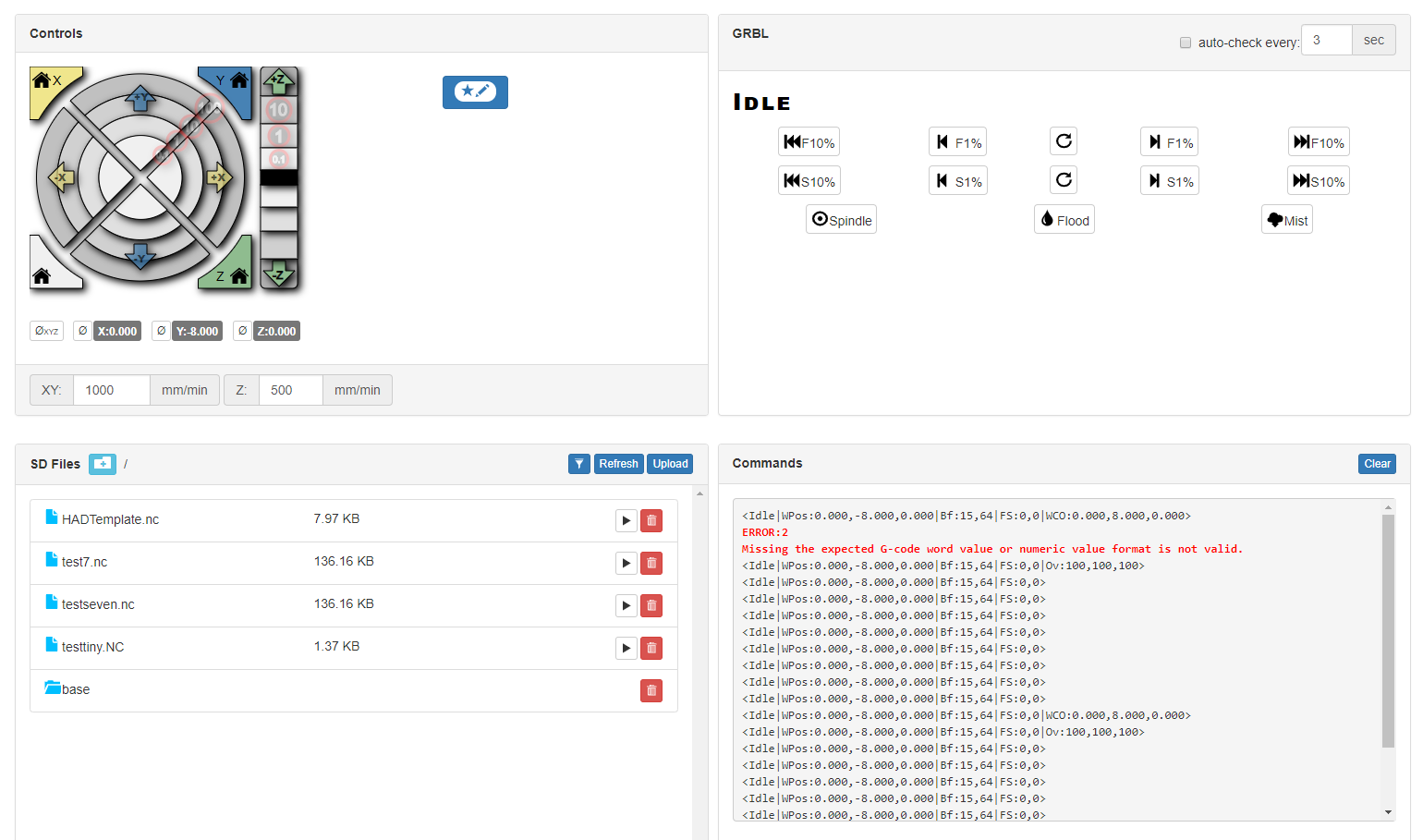Jog with the +X arrow

tap(220, 177)
